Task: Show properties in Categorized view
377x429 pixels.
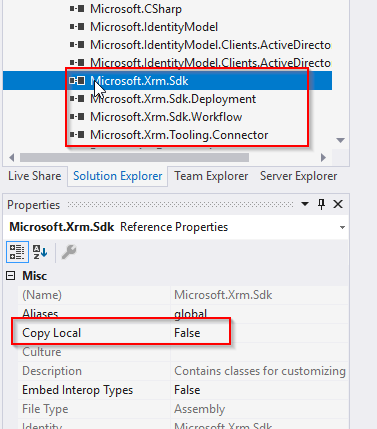Action: [17, 252]
